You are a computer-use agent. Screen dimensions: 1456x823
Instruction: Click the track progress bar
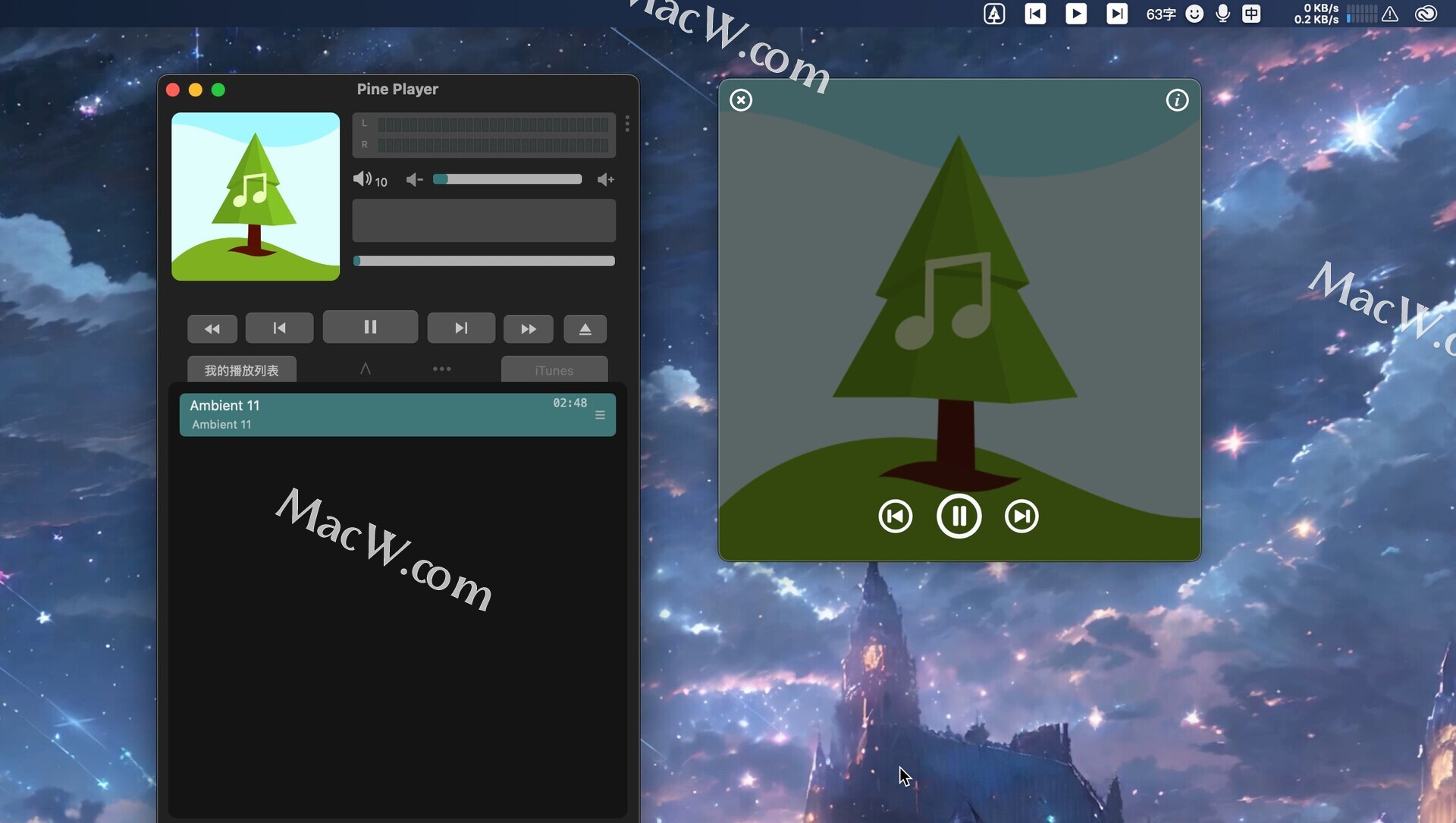(x=484, y=261)
